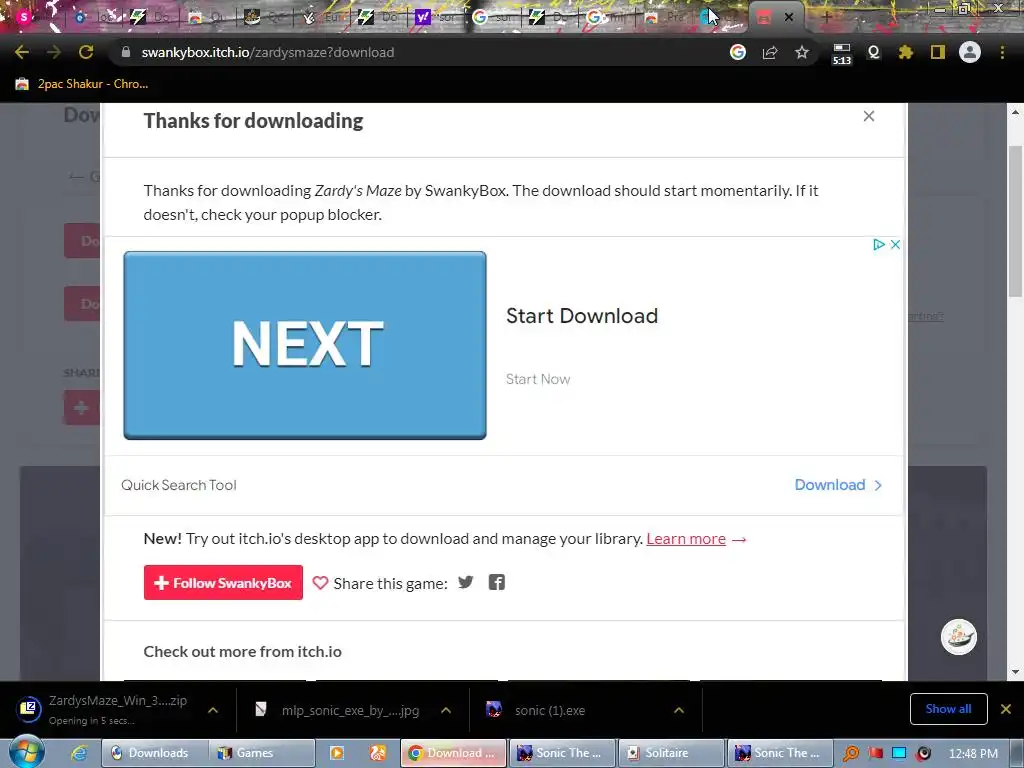This screenshot has width=1024, height=768.
Task: Click Show all downloads button
Action: click(x=948, y=709)
